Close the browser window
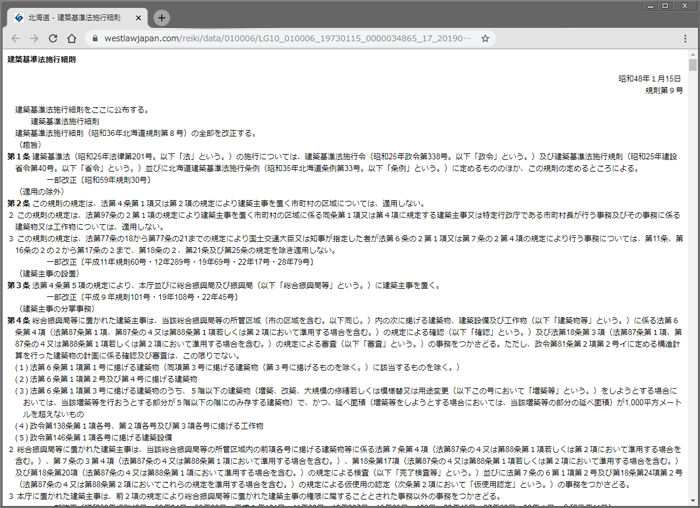This screenshot has height=508, width=700. pyautogui.click(x=684, y=6)
